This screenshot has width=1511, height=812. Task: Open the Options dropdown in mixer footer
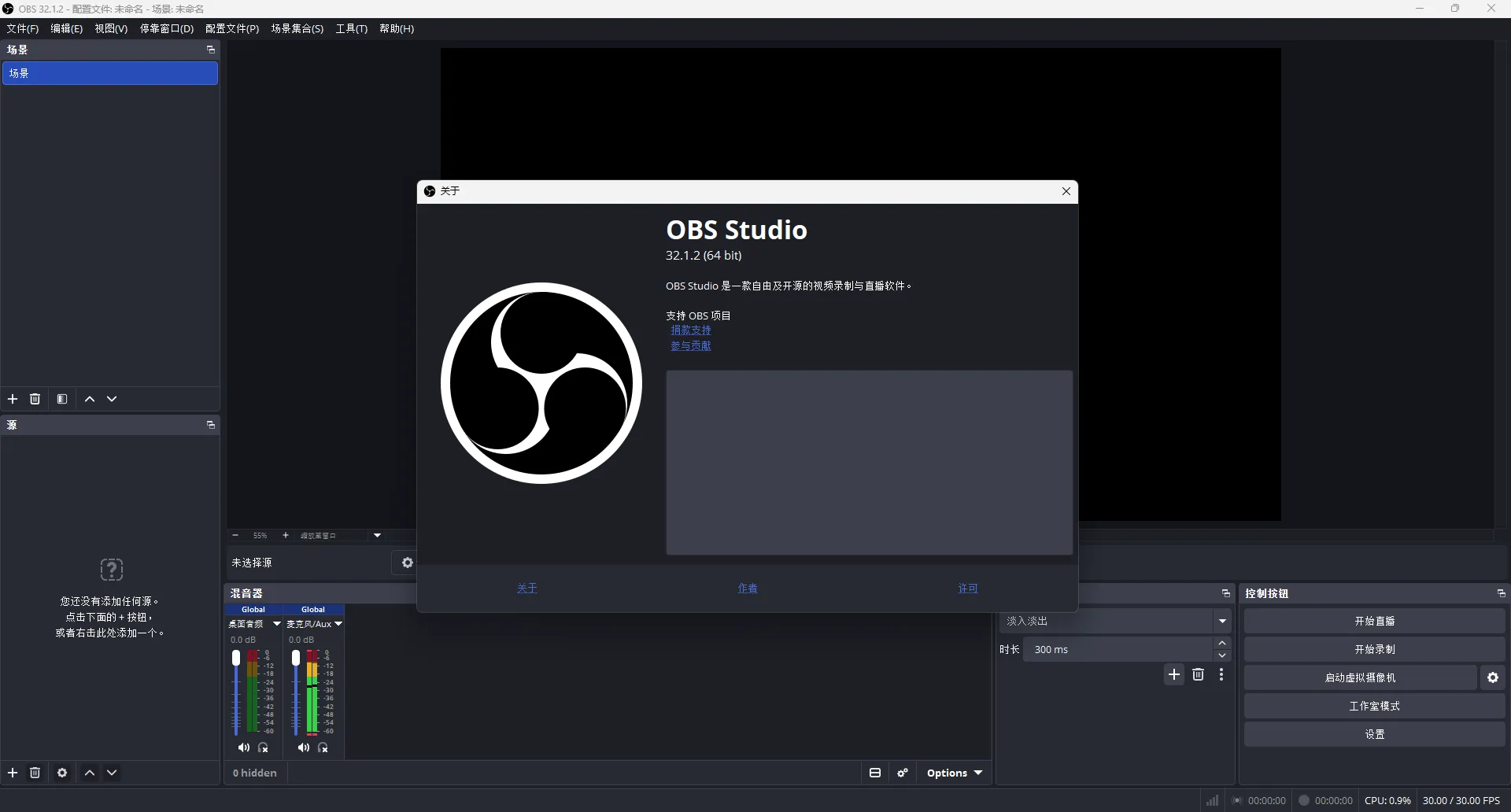click(953, 773)
